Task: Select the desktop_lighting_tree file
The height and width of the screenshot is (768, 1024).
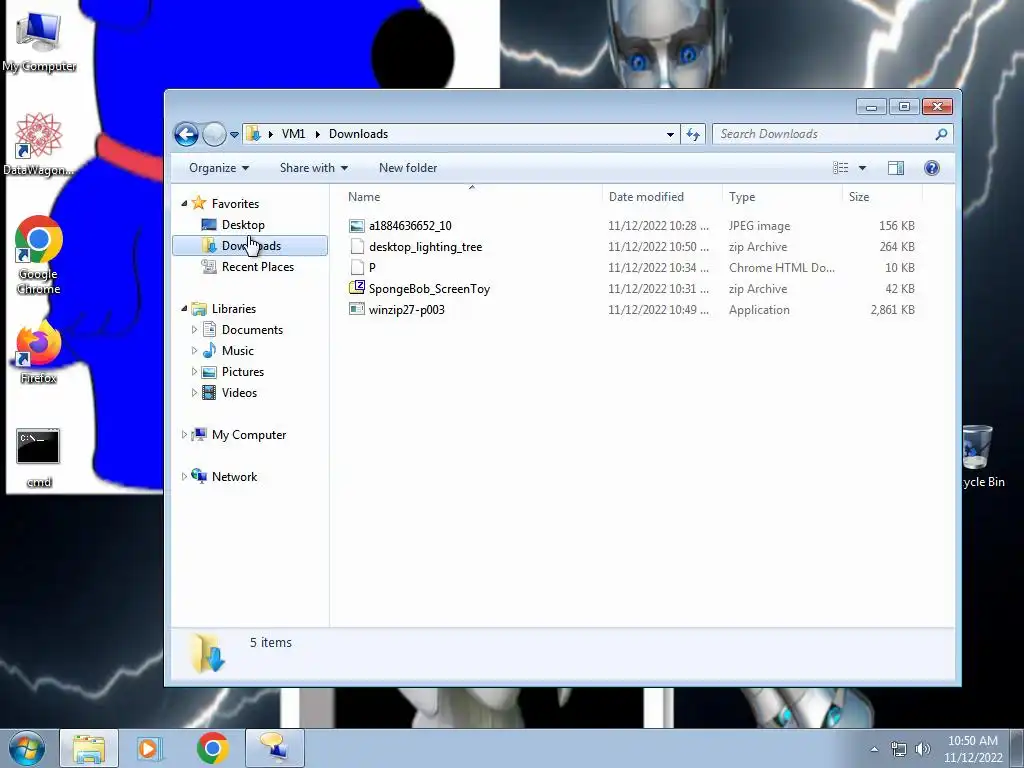Action: [x=425, y=247]
